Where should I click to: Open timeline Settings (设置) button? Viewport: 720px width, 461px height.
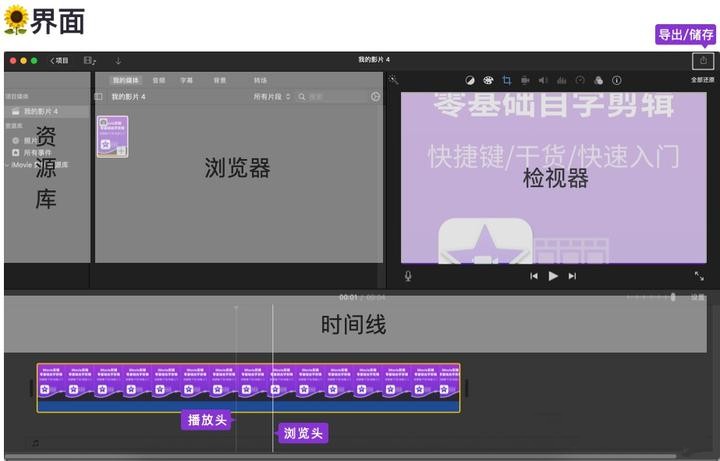tap(698, 298)
